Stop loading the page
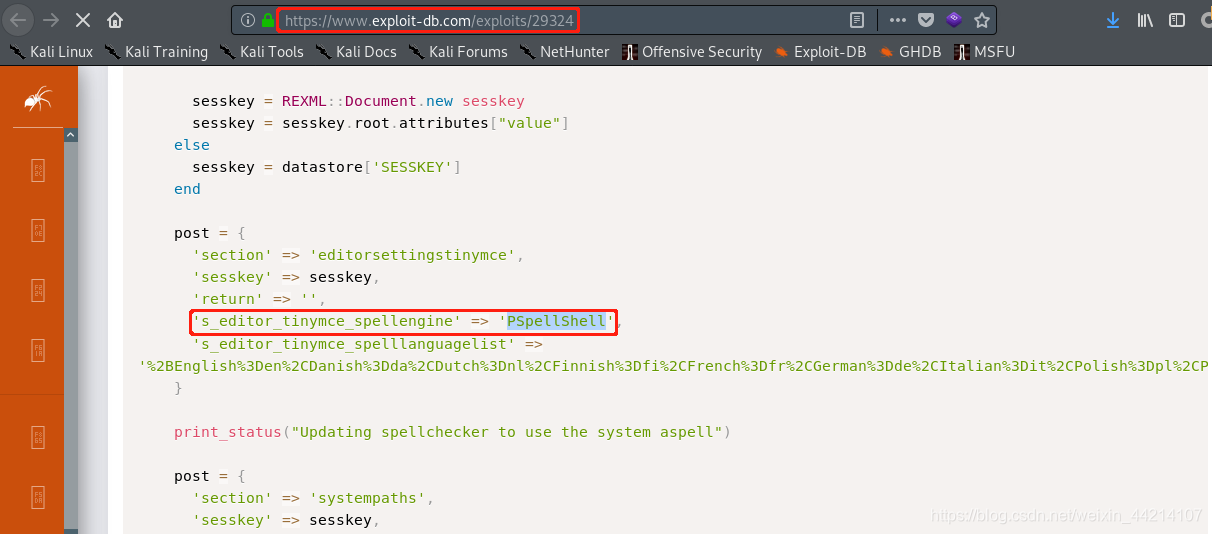This screenshot has width=1212, height=534. 84,20
